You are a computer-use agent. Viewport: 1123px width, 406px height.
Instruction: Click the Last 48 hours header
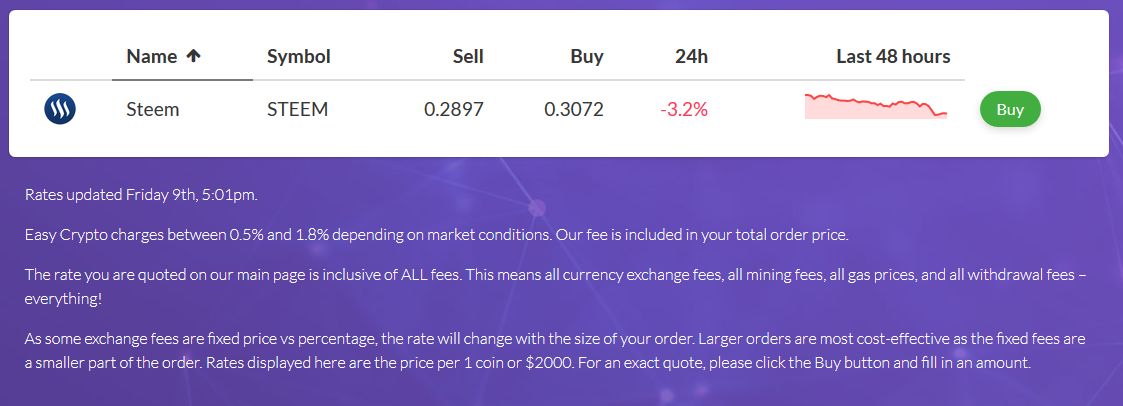tap(893, 57)
